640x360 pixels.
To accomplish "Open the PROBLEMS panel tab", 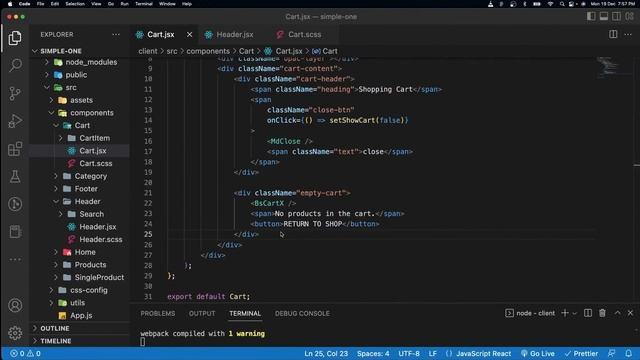I will click(158, 313).
